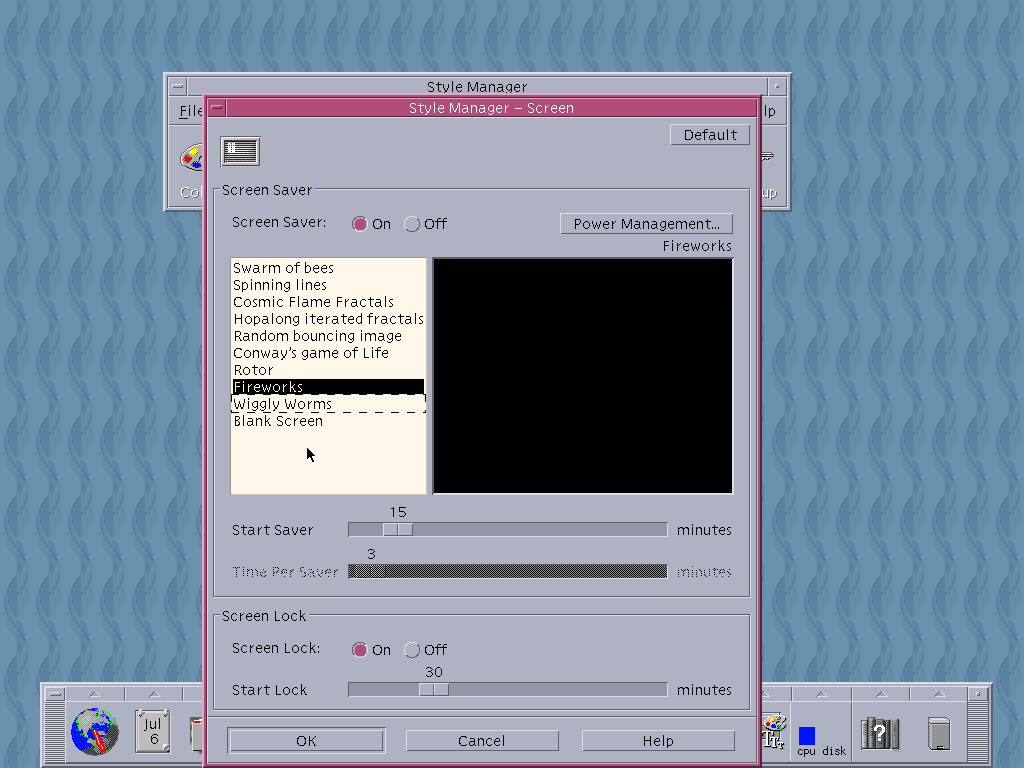Screen dimensions: 1024x768
Task: Open Power Management settings
Action: pos(647,224)
